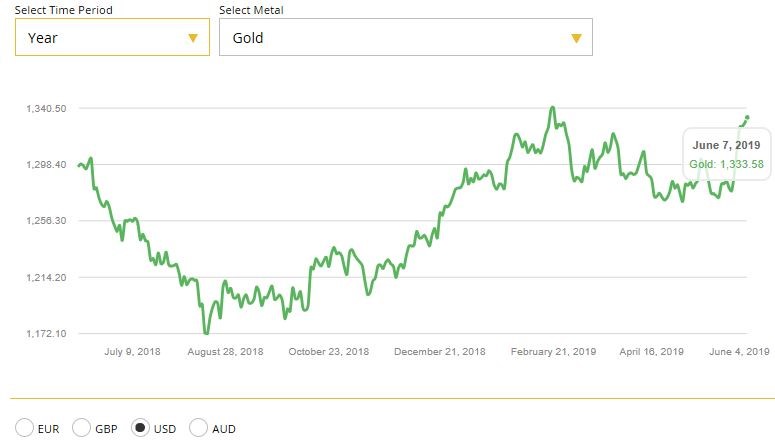775x440 pixels.
Task: Click the February 21, 2019 date label
Action: (553, 352)
